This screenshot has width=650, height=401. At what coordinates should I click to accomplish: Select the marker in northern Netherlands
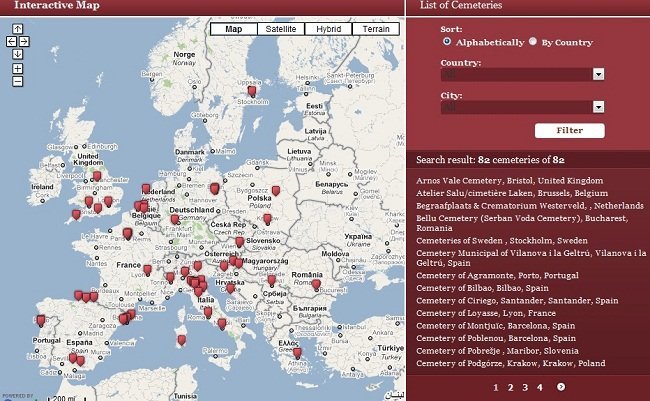tap(146, 190)
